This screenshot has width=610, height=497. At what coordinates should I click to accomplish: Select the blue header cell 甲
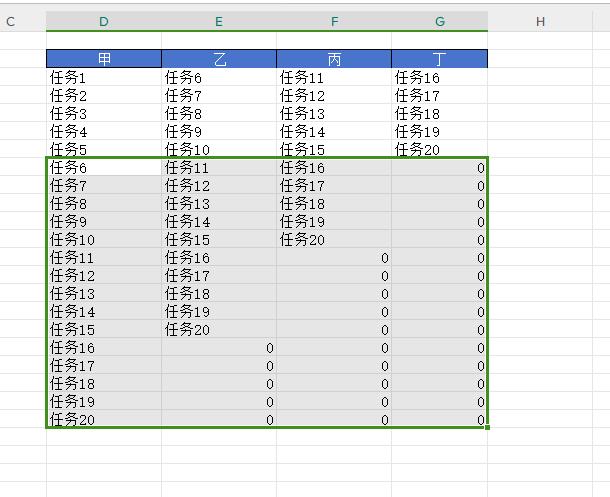103,59
